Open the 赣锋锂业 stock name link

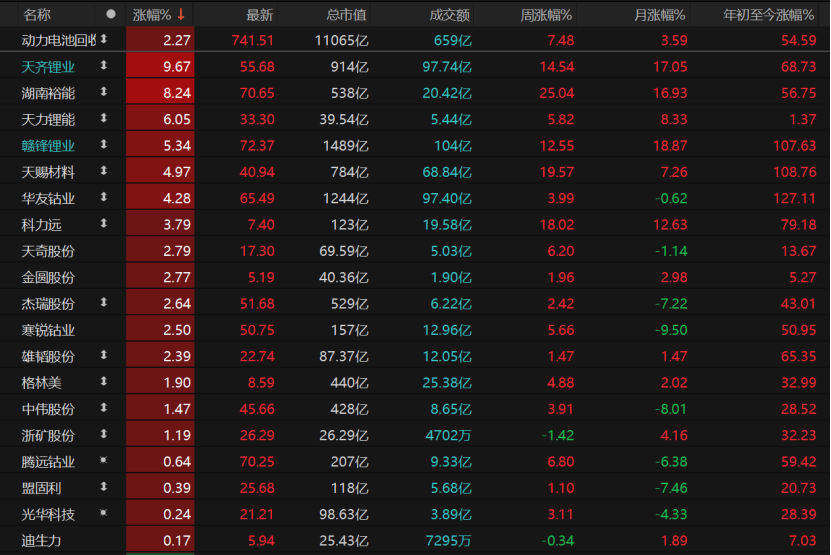[x=48, y=145]
